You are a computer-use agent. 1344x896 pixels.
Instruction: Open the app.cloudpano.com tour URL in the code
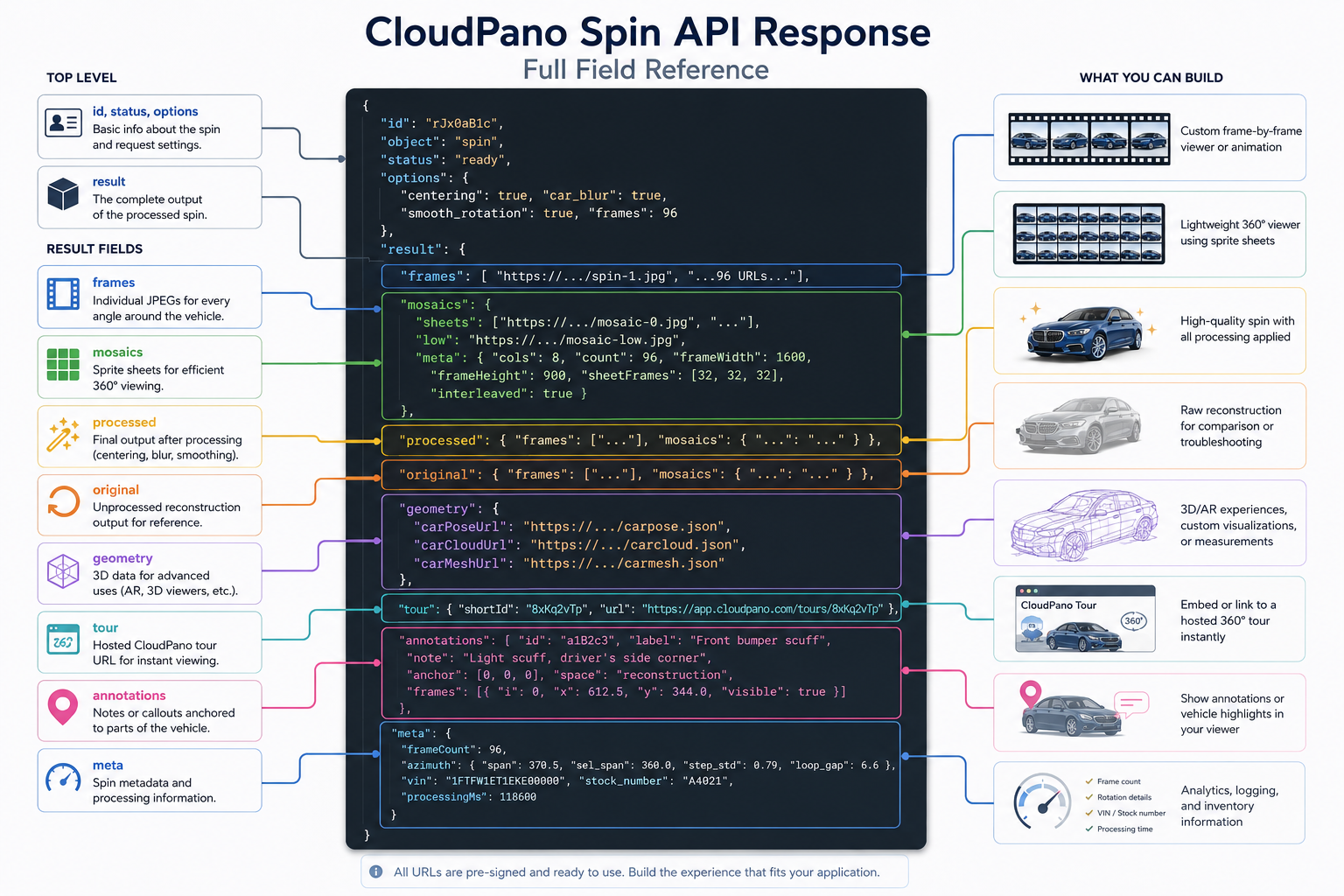(762, 609)
